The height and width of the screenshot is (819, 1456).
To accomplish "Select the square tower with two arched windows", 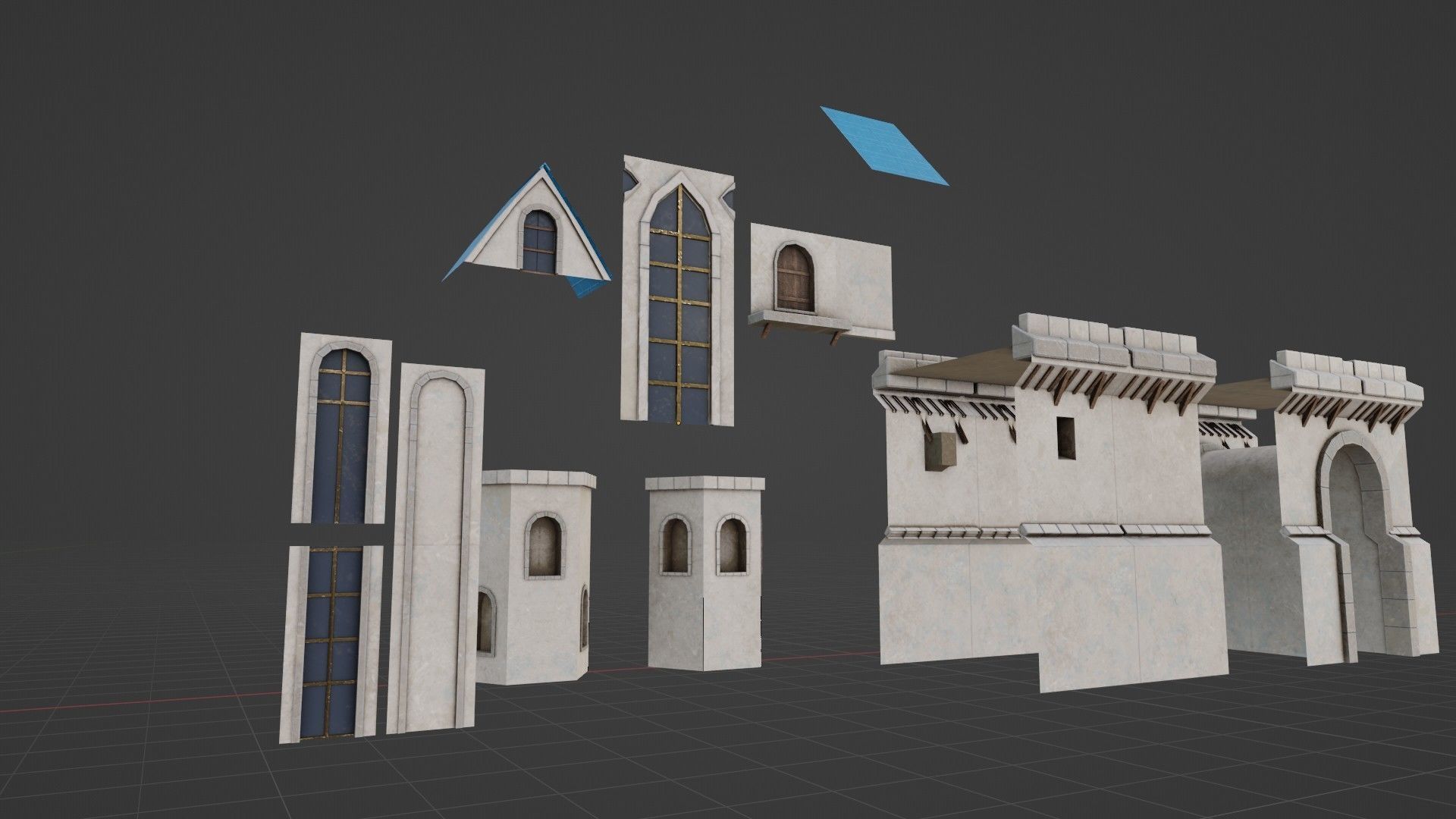I will 704,574.
